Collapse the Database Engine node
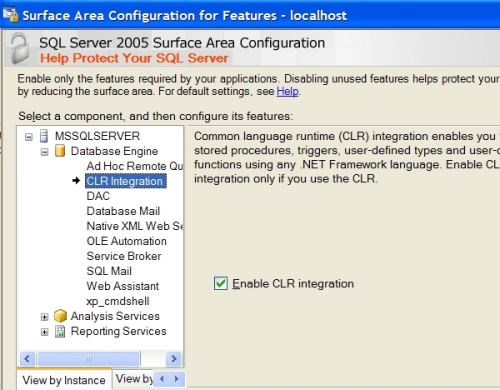Viewport: 500px width, 390px height. (x=44, y=152)
